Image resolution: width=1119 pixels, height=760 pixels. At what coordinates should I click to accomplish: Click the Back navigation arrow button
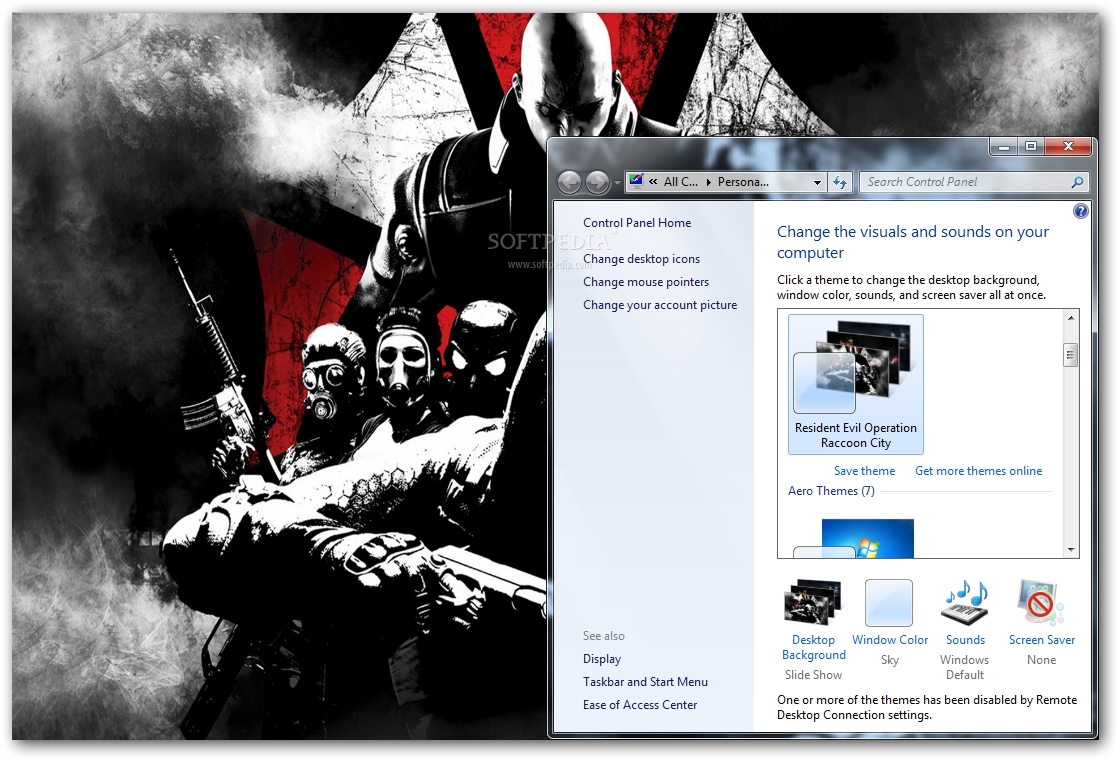(569, 183)
